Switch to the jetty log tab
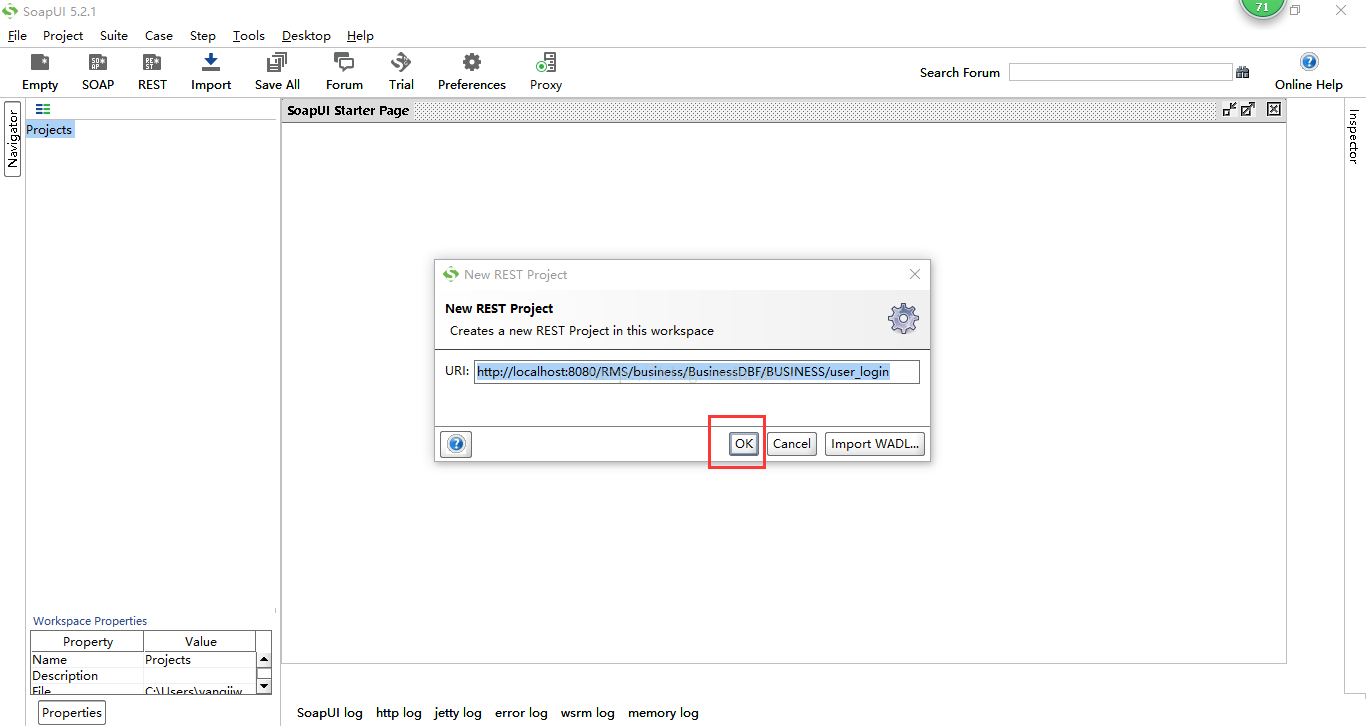Viewport: 1366px width, 726px height. coord(458,713)
